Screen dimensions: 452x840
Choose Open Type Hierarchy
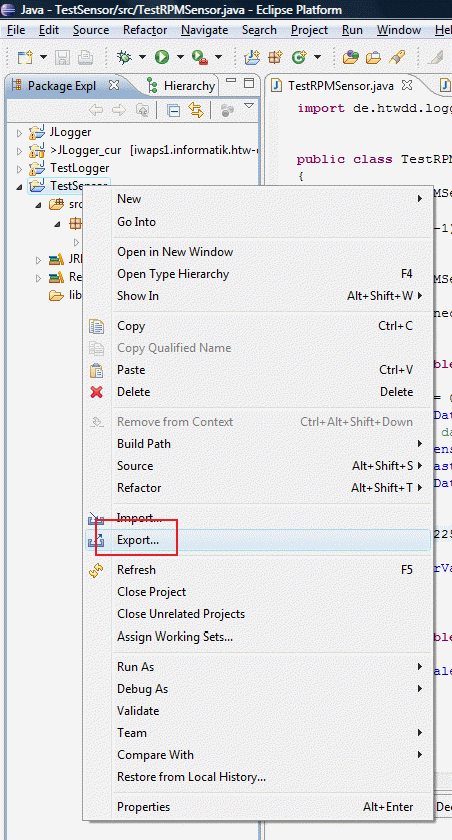tap(259, 274)
